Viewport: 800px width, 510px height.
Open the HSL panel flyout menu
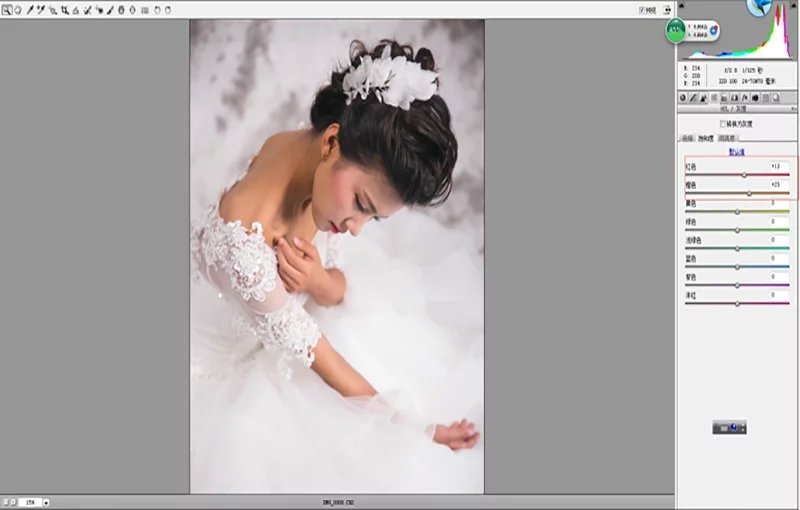point(793,109)
